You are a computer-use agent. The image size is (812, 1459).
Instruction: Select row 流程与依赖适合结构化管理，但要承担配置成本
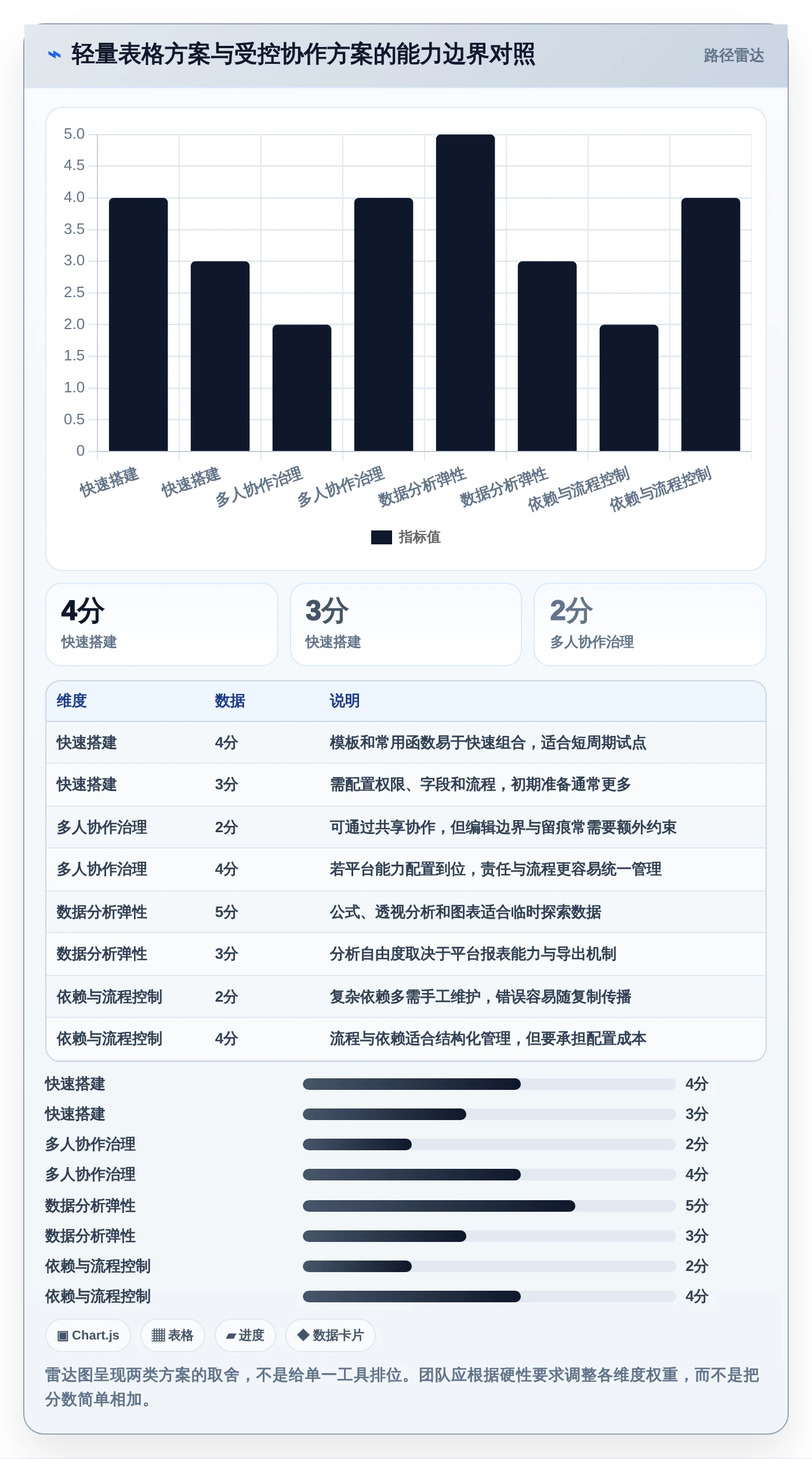406,1039
